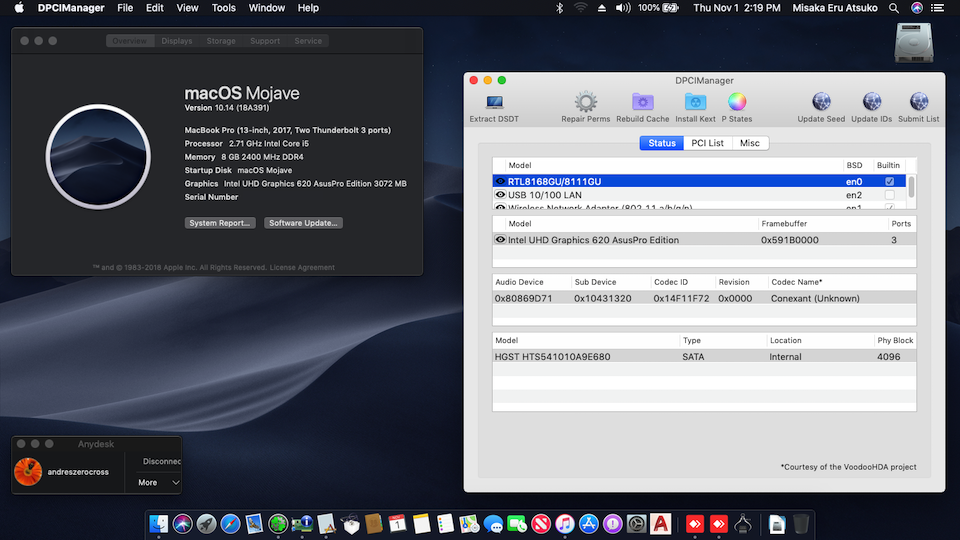Click framebuffer value 0x591B0000
Image resolution: width=960 pixels, height=540 pixels.
pos(789,240)
